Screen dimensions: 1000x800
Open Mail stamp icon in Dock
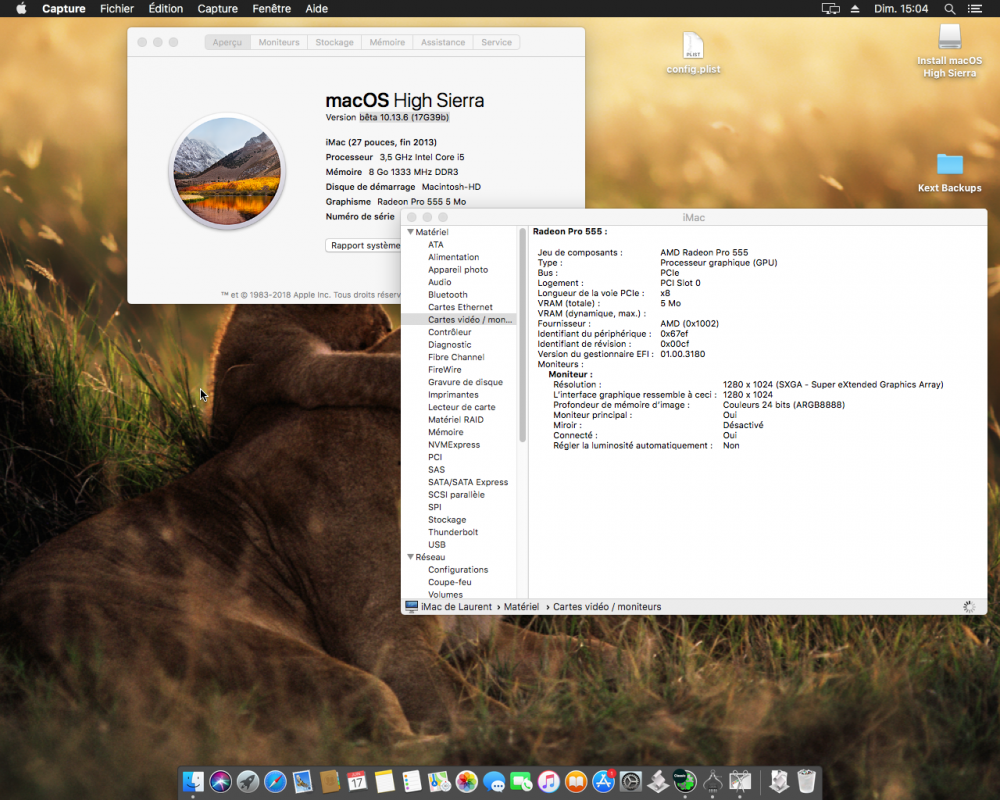tap(302, 781)
